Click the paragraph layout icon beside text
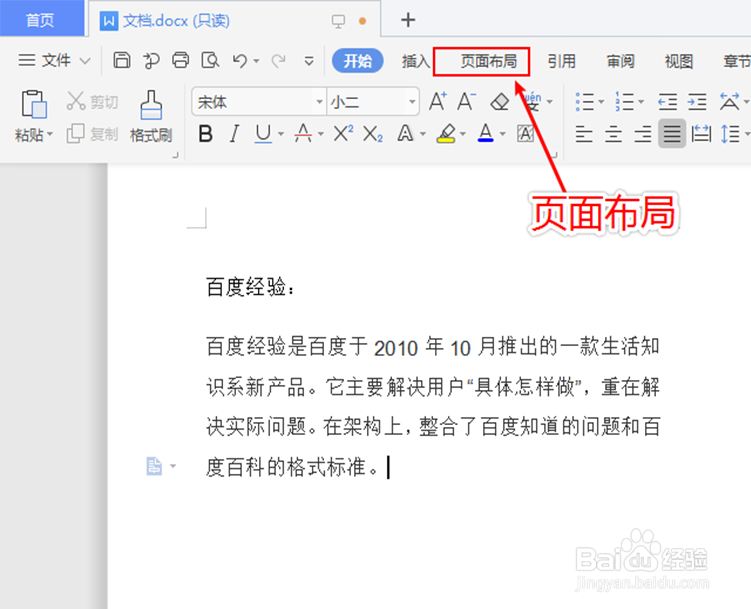 coord(154,466)
